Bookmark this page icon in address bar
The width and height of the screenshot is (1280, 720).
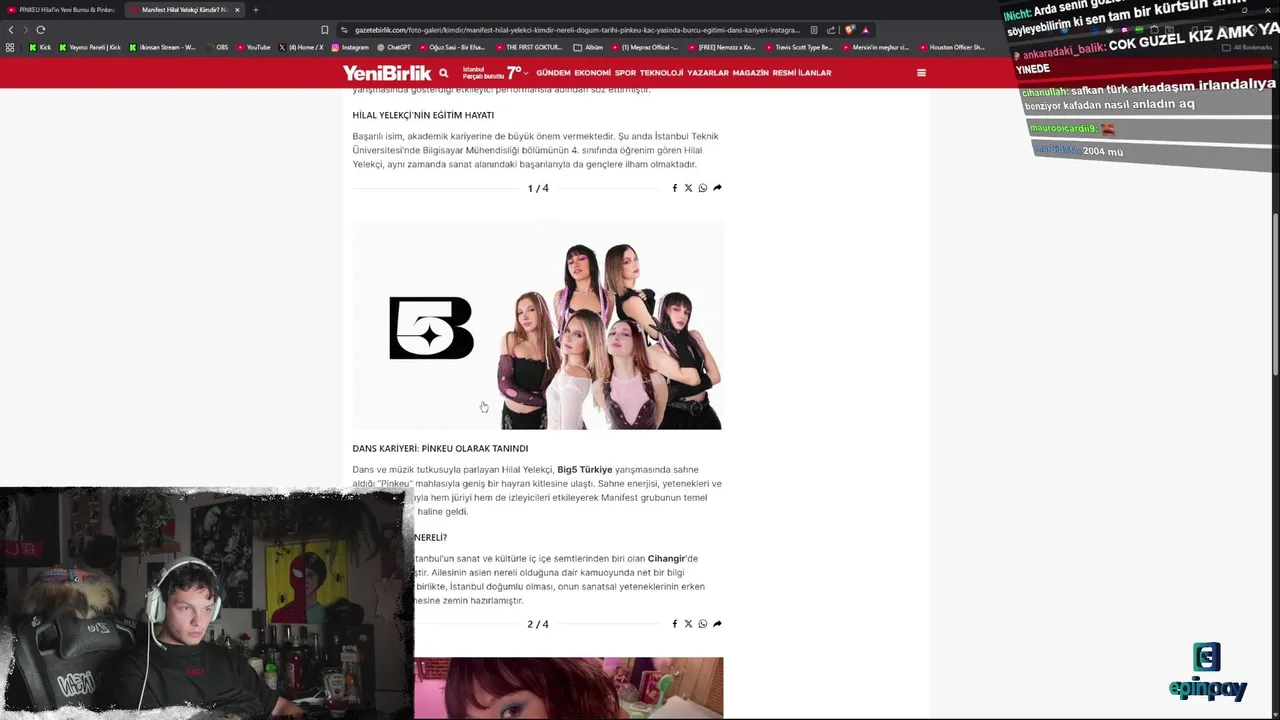pyautogui.click(x=324, y=30)
